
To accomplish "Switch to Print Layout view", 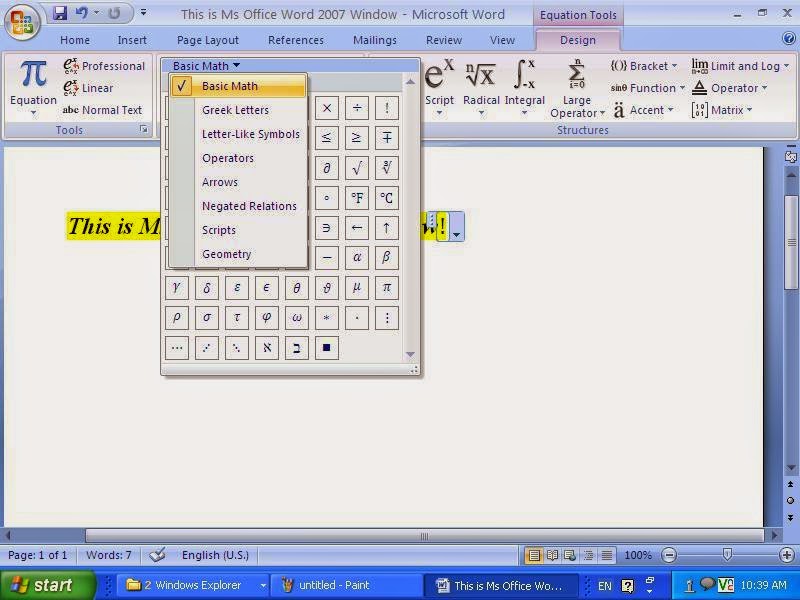I will coord(534,555).
